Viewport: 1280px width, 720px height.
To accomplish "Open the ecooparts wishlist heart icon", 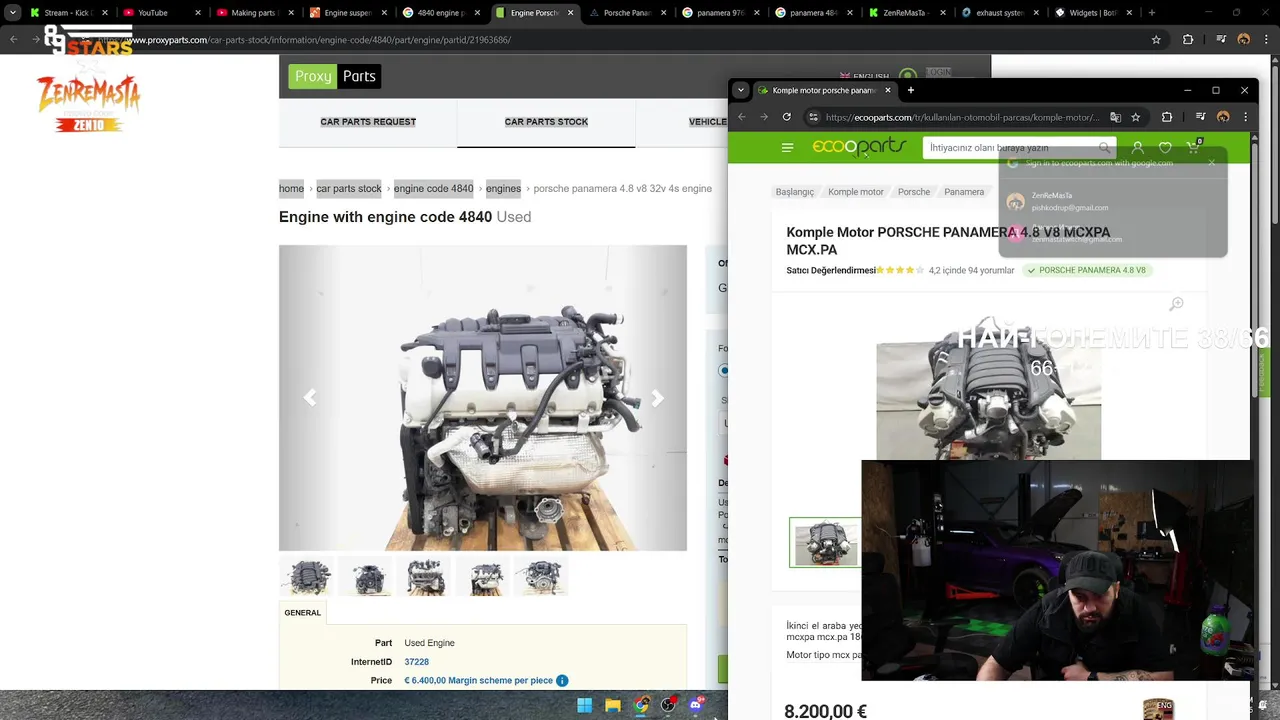I will pyautogui.click(x=1165, y=148).
